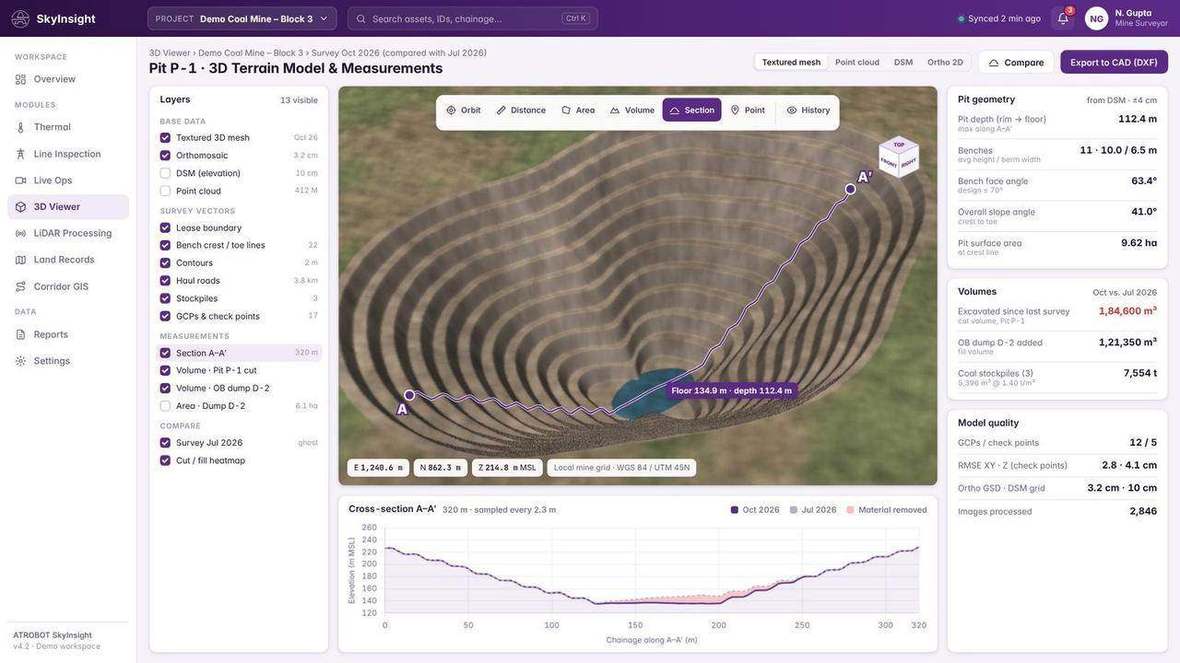Toggle the Textured 3D mesh layer
The height and width of the screenshot is (663, 1180).
165,138
